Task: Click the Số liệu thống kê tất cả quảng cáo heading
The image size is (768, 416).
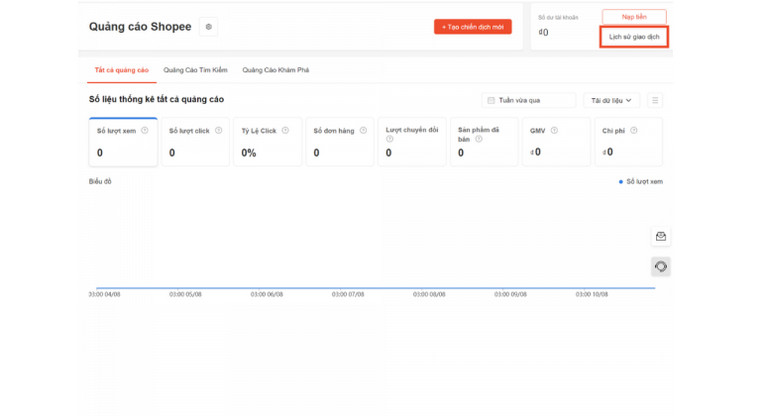Action: pos(156,99)
